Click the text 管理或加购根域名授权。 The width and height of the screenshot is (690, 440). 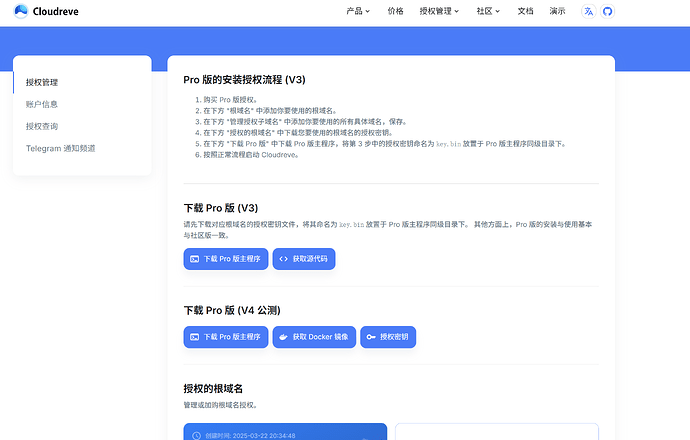(220, 405)
